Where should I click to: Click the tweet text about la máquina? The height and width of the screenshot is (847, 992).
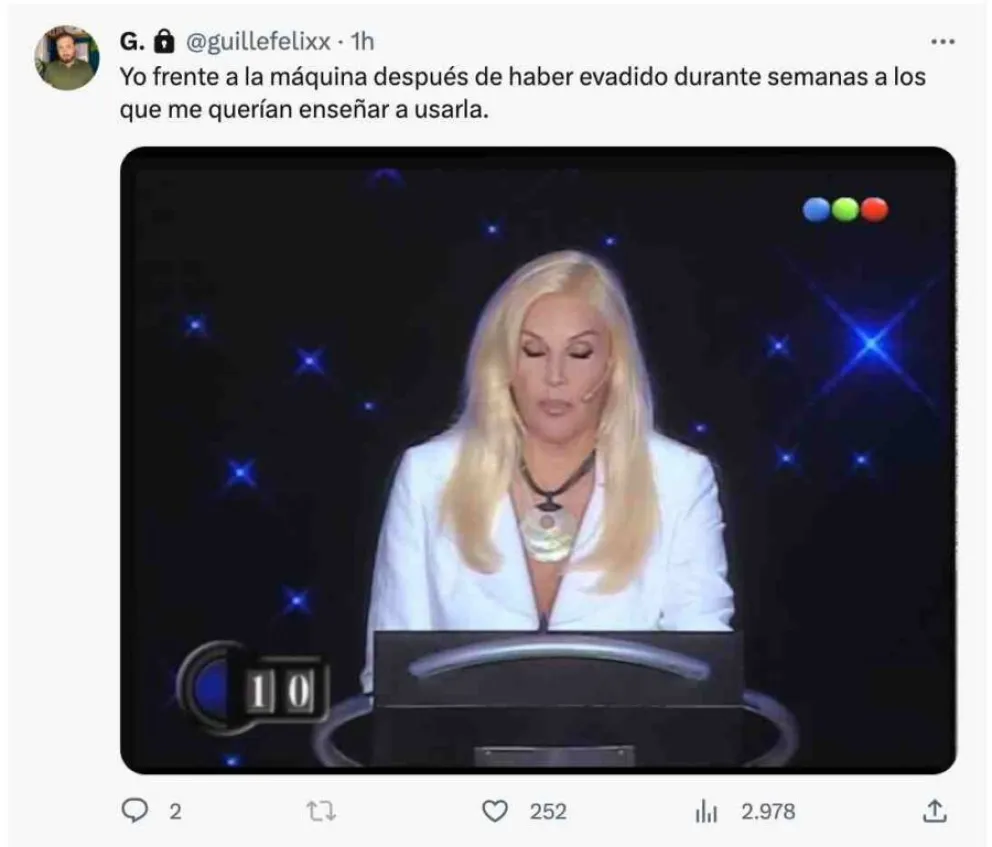click(523, 93)
